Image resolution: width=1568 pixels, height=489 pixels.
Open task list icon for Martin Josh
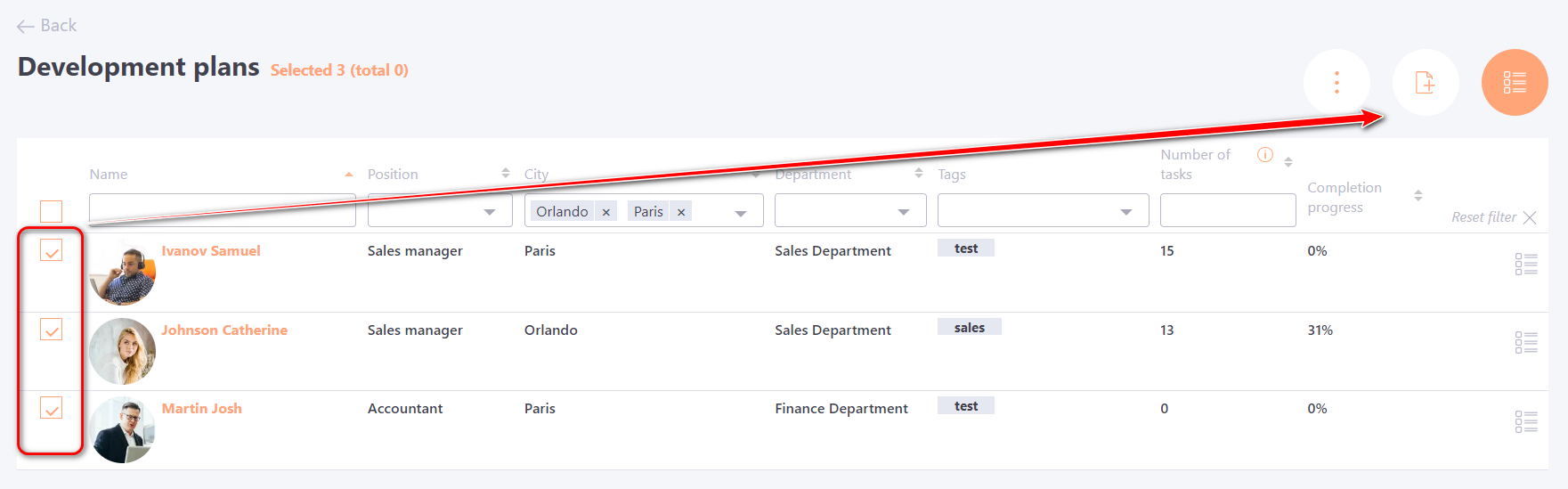click(x=1525, y=421)
